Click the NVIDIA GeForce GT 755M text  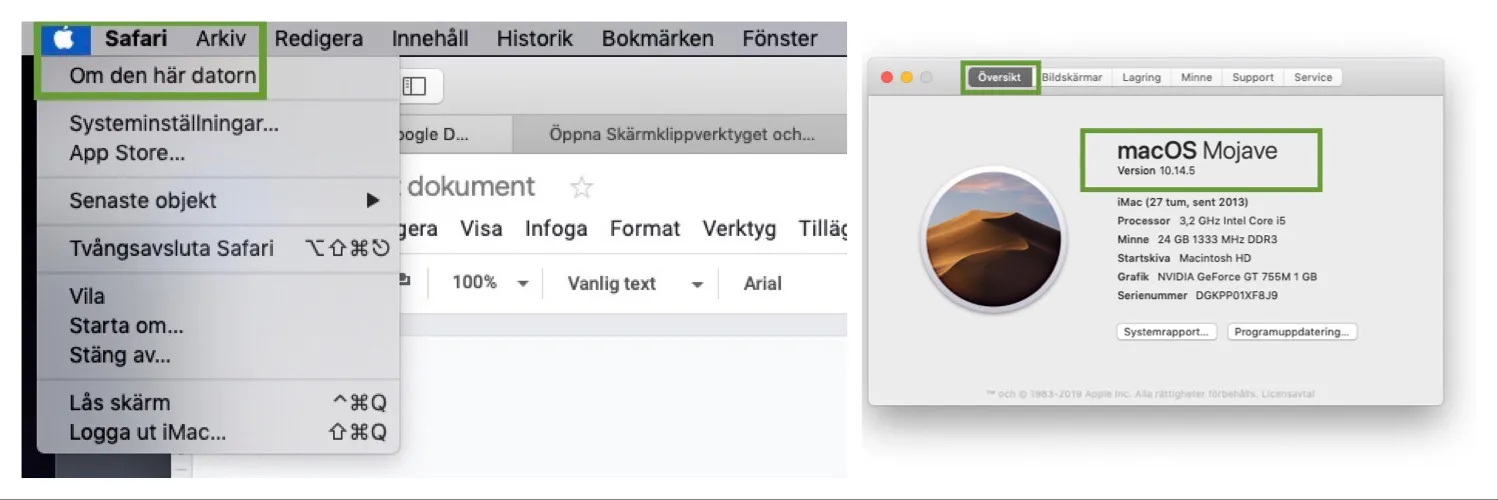pos(1237,277)
